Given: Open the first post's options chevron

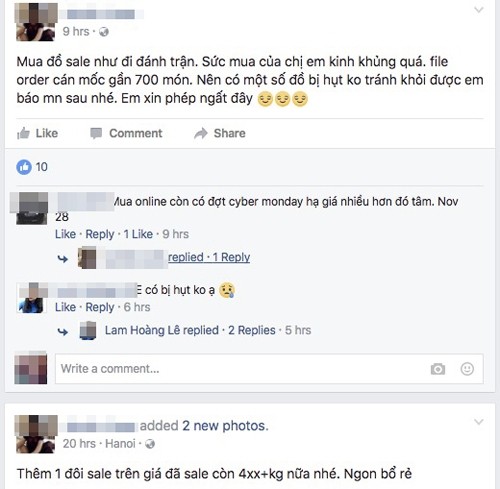Looking at the screenshot, I should tap(479, 10).
